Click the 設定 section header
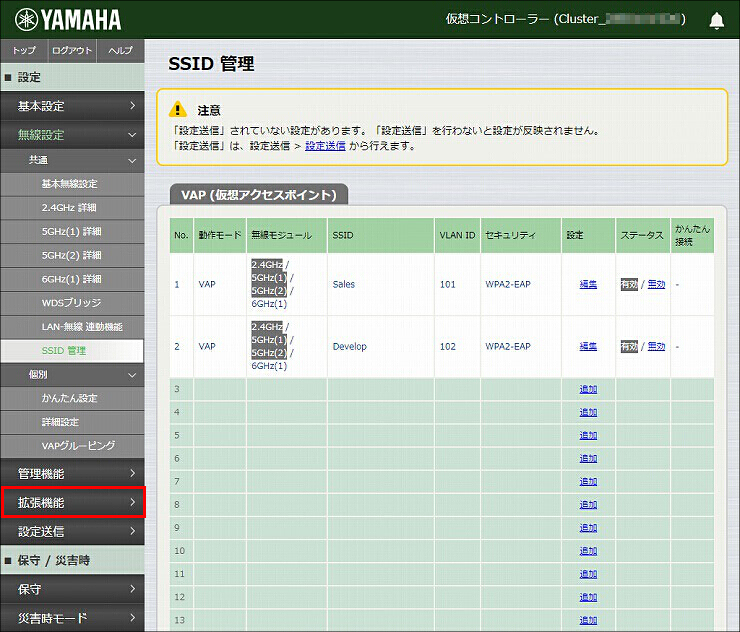The width and height of the screenshot is (740, 632). point(72,77)
